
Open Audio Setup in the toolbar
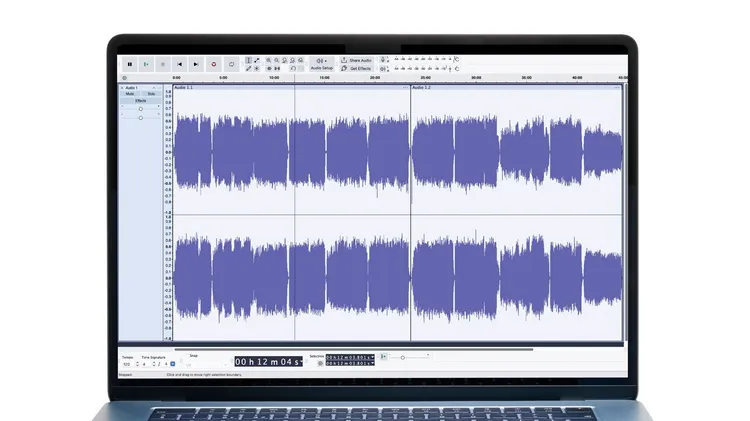pos(321,64)
